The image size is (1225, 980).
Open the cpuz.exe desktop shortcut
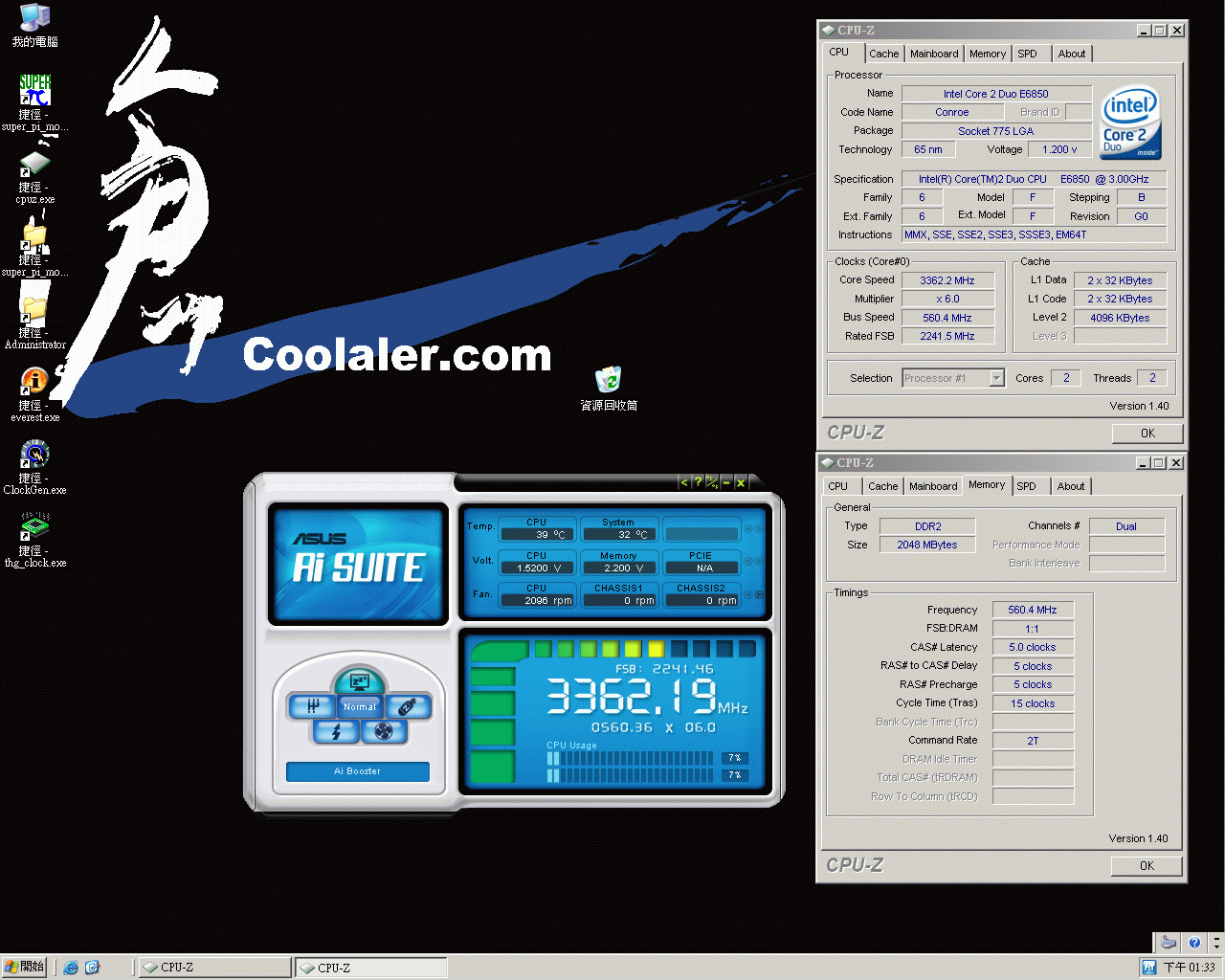pyautogui.click(x=35, y=165)
